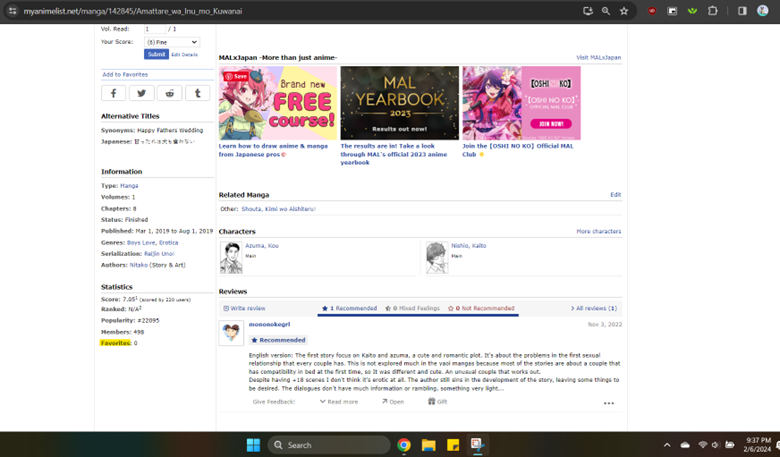Viewport: 780px width, 457px height.
Task: Bookmark this page with the star icon
Action: [624, 11]
